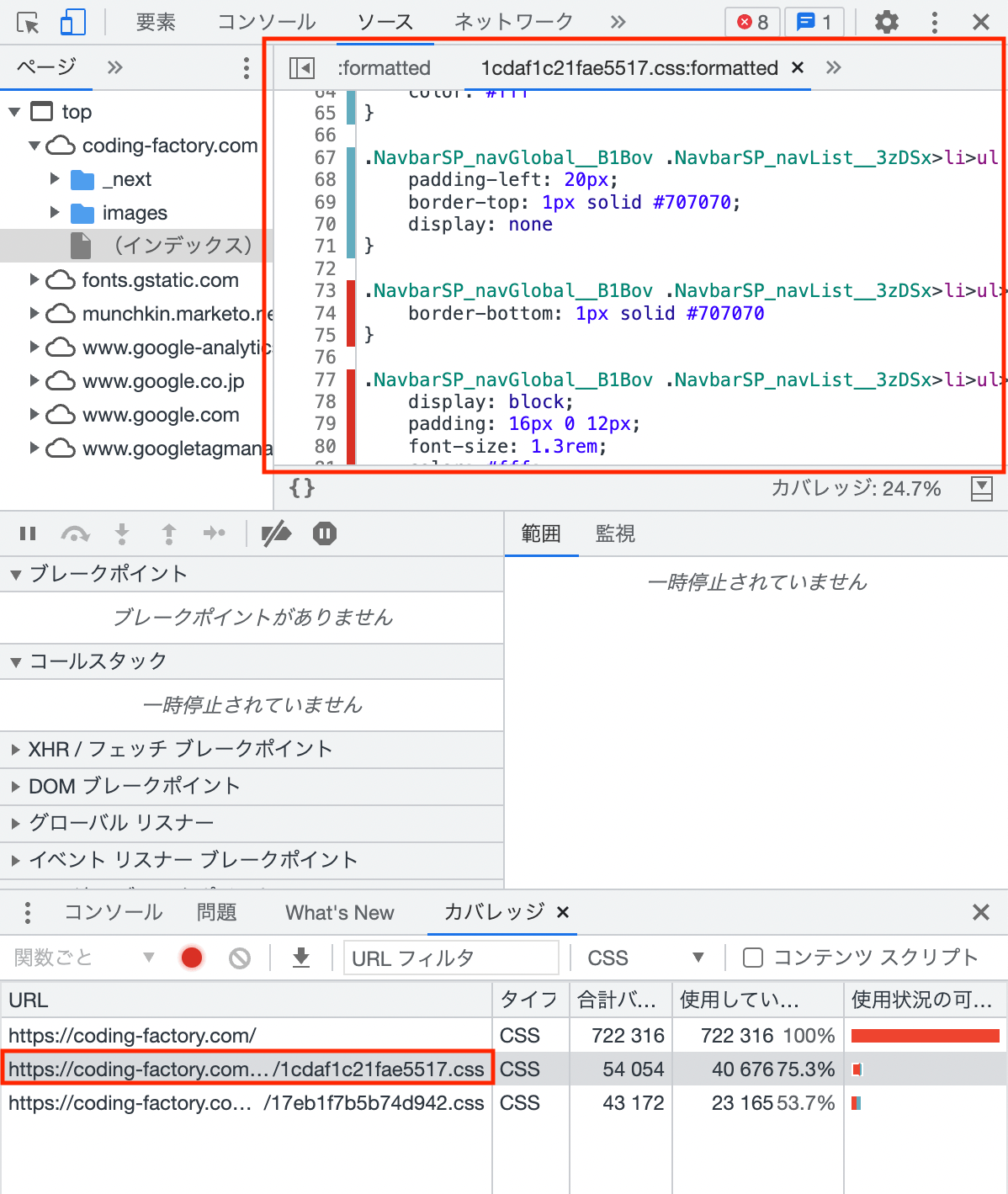Click the red error count badge showing 8
The image size is (1008, 1194).
(751, 22)
